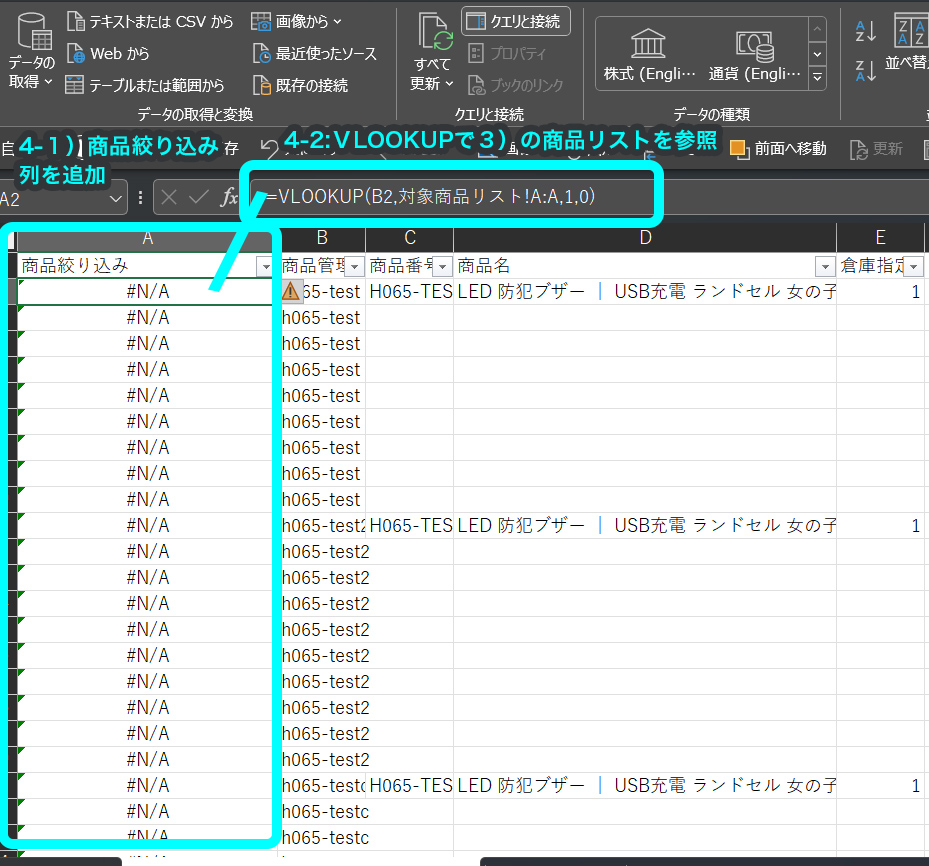Image resolution: width=929 pixels, height=866 pixels.
Task: Toggle the クエリと接続 pane button
Action: coord(515,21)
